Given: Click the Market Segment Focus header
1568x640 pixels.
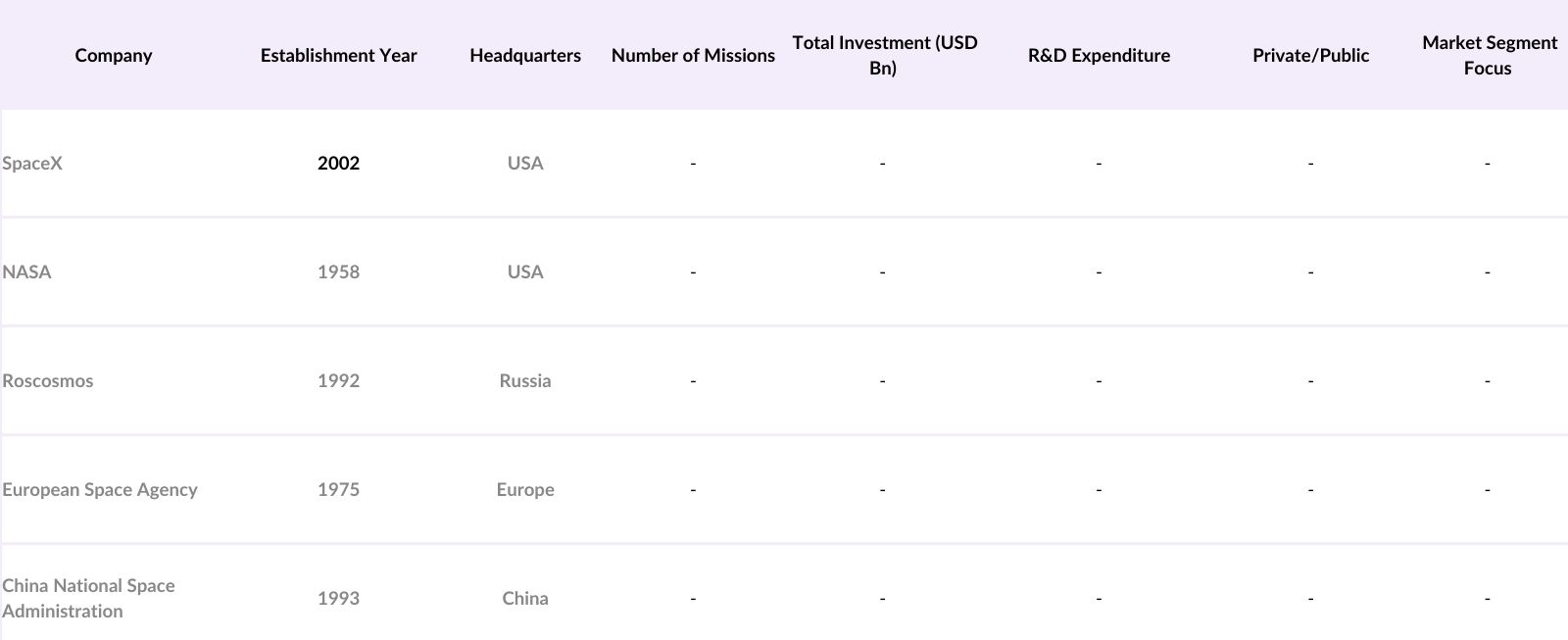Looking at the screenshot, I should [x=1489, y=56].
